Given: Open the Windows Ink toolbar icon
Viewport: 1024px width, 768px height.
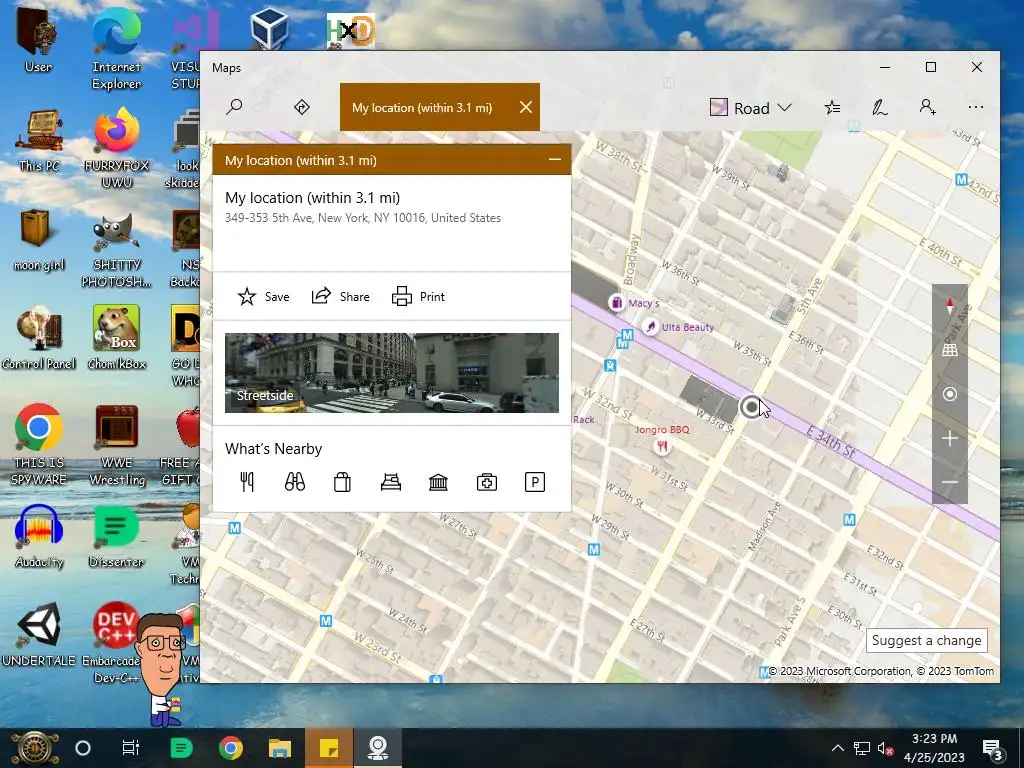Looking at the screenshot, I should [880, 107].
